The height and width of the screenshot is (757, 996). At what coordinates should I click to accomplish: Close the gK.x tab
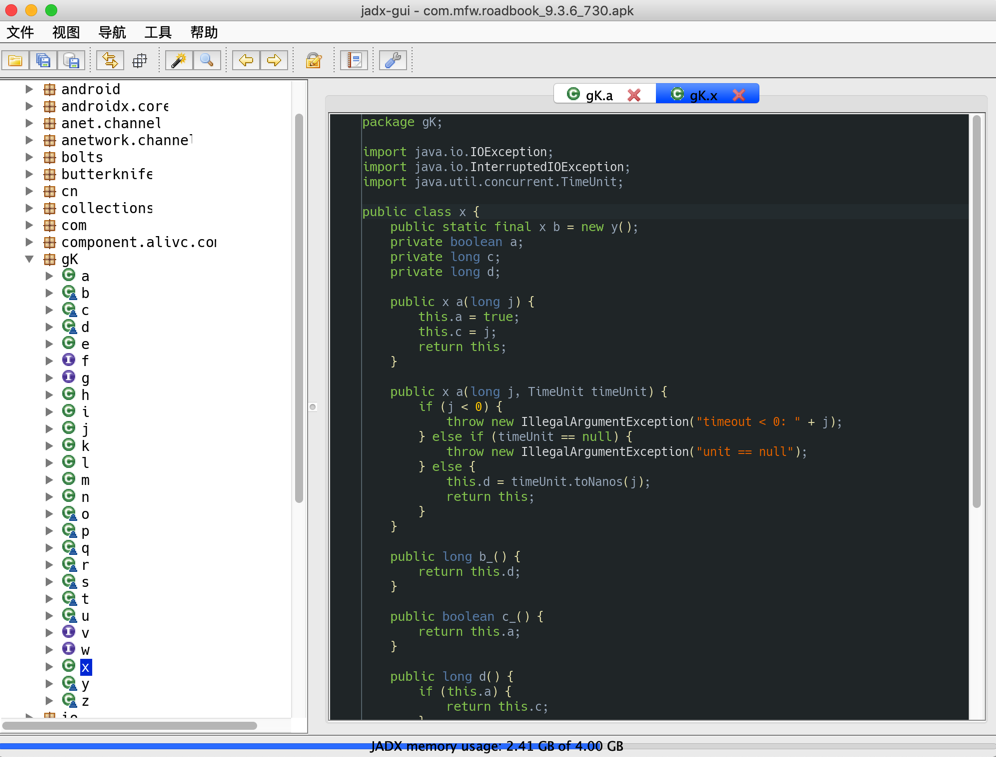click(739, 95)
